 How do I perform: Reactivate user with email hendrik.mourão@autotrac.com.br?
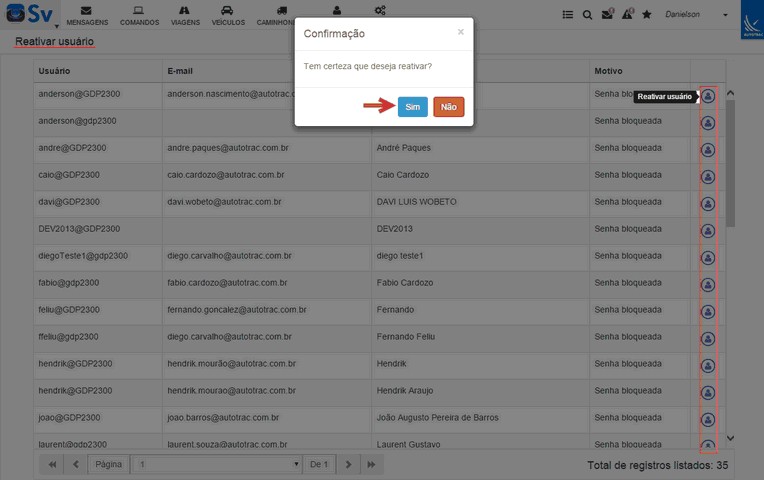(x=708, y=365)
